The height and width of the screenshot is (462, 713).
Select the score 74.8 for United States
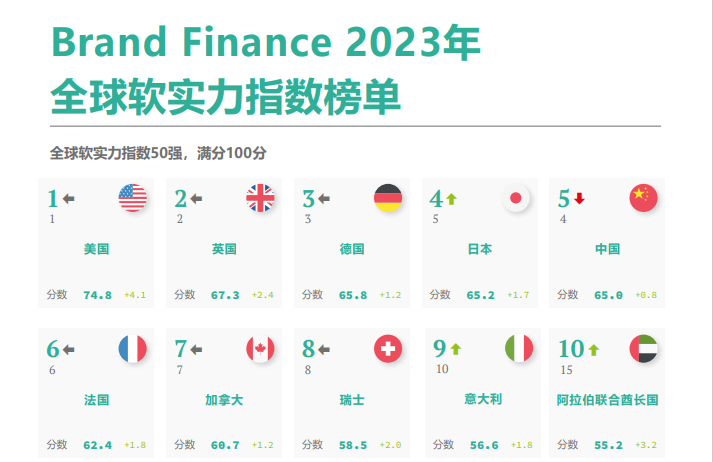pos(98,295)
